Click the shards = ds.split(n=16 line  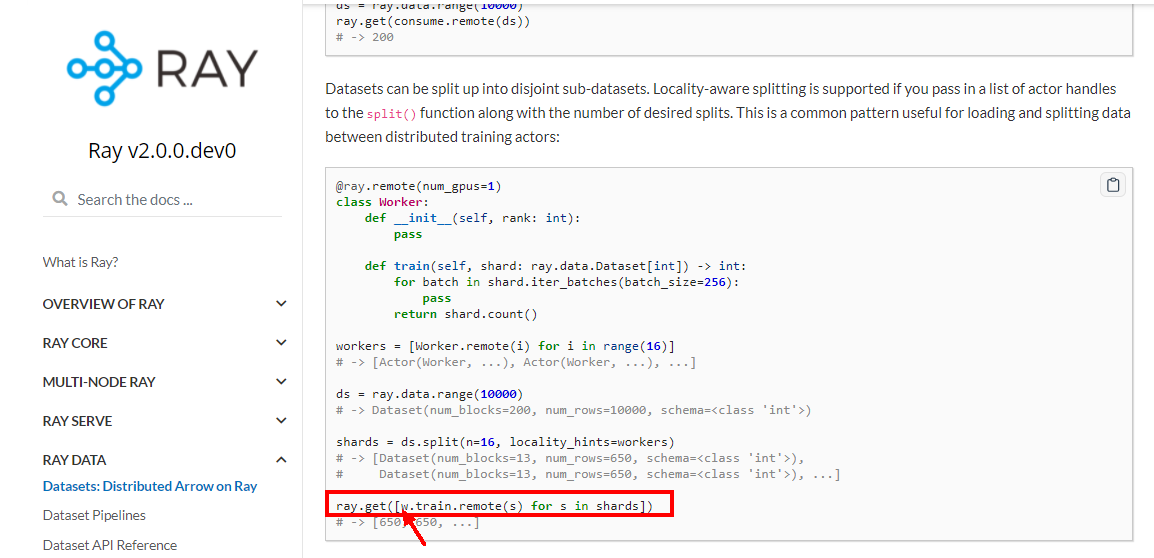pyautogui.click(x=505, y=442)
